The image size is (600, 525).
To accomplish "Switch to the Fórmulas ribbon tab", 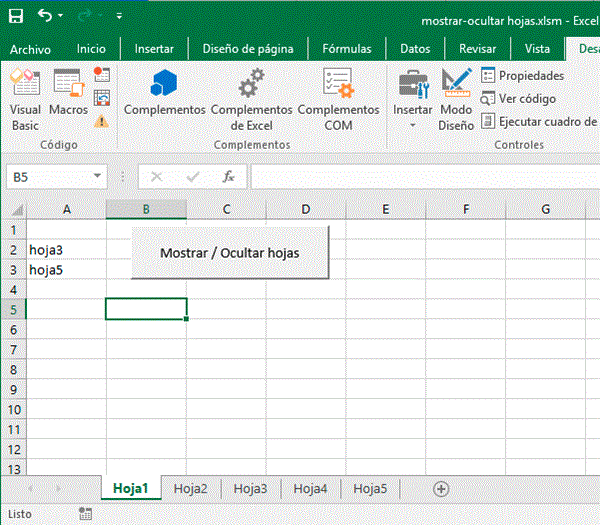I will pos(346,48).
